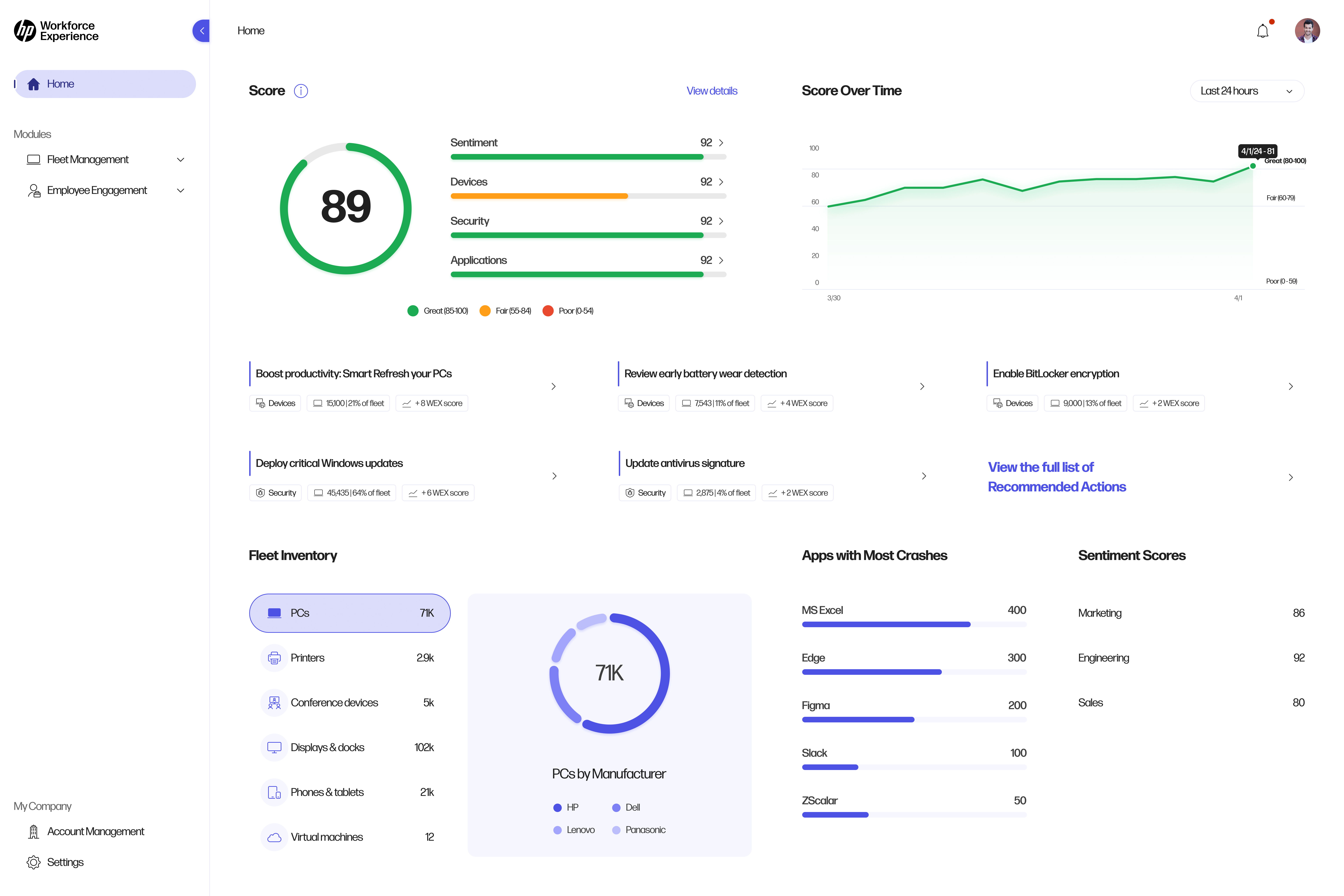The width and height of the screenshot is (1344, 896).
Task: Go to Home in the sidebar
Action: point(105,84)
